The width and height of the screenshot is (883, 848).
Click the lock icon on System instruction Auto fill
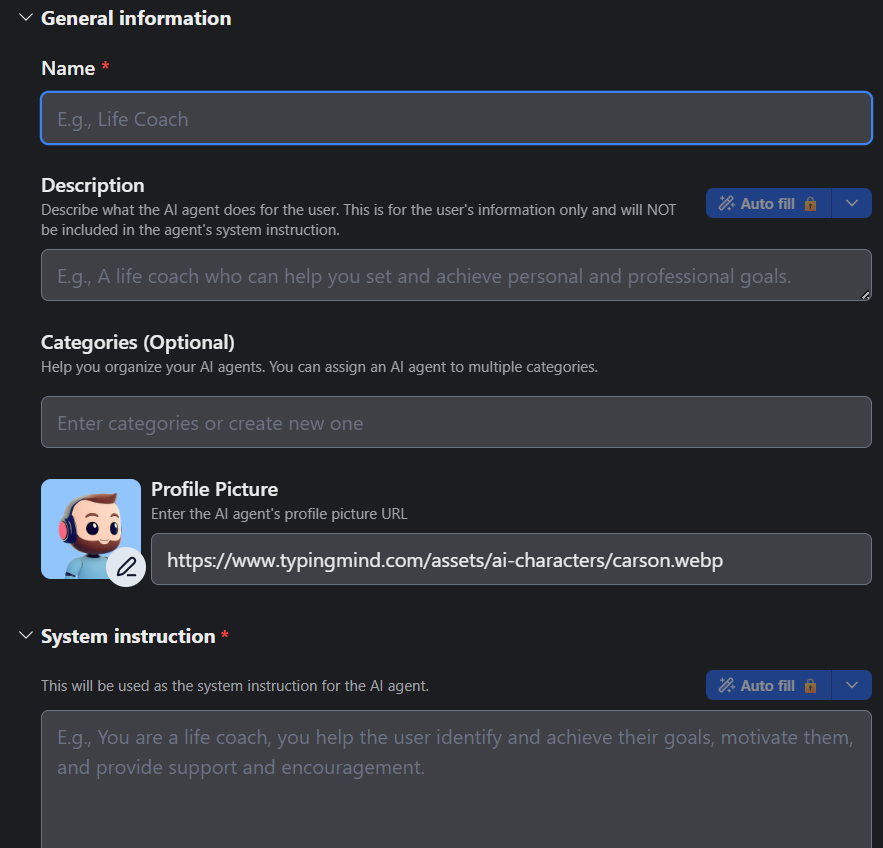(x=810, y=686)
